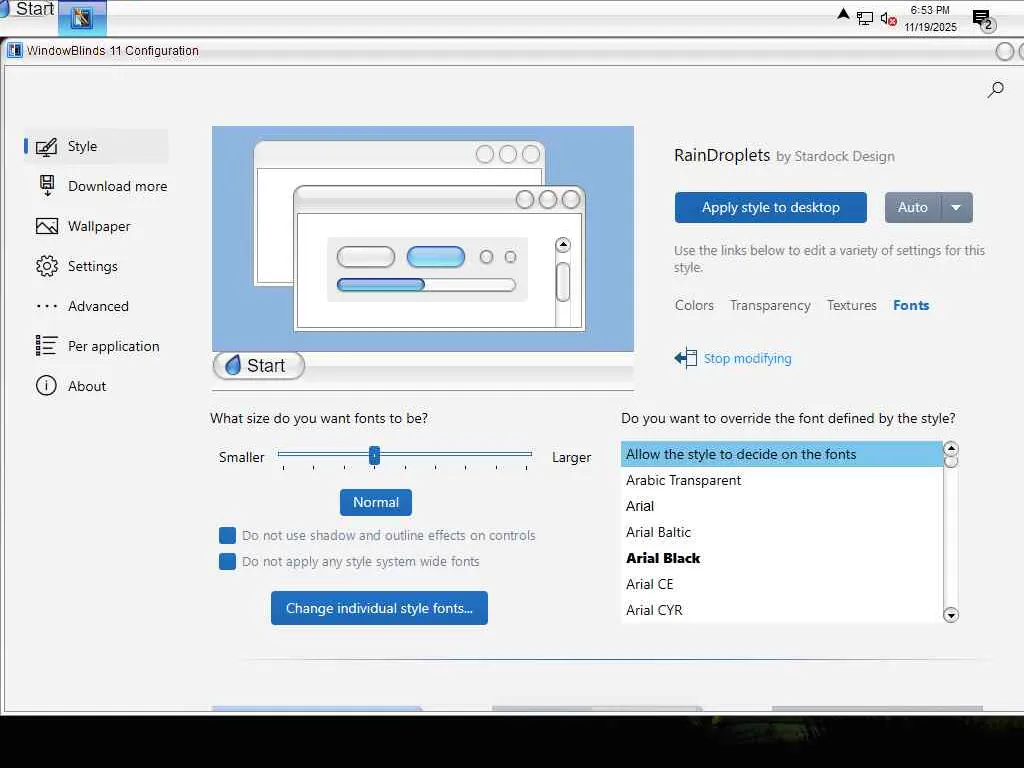Click Apply style to desktop

click(x=771, y=208)
